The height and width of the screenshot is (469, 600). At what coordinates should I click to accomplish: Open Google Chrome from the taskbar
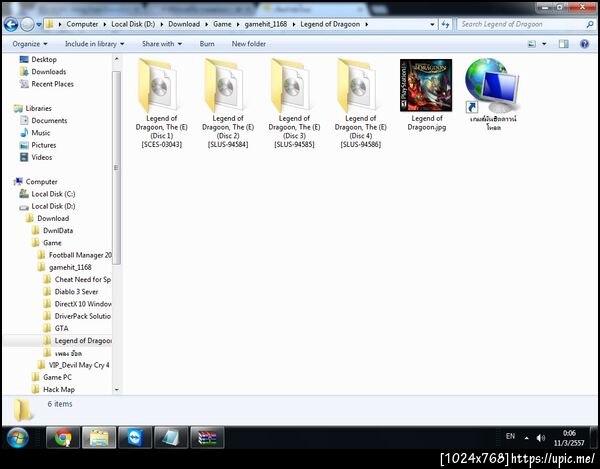point(63,437)
